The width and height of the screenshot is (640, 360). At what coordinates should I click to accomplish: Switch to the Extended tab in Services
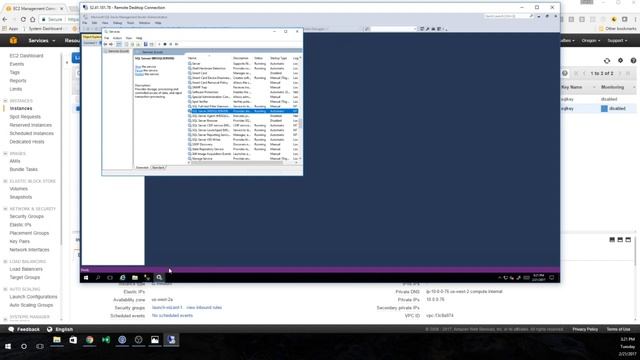point(142,167)
